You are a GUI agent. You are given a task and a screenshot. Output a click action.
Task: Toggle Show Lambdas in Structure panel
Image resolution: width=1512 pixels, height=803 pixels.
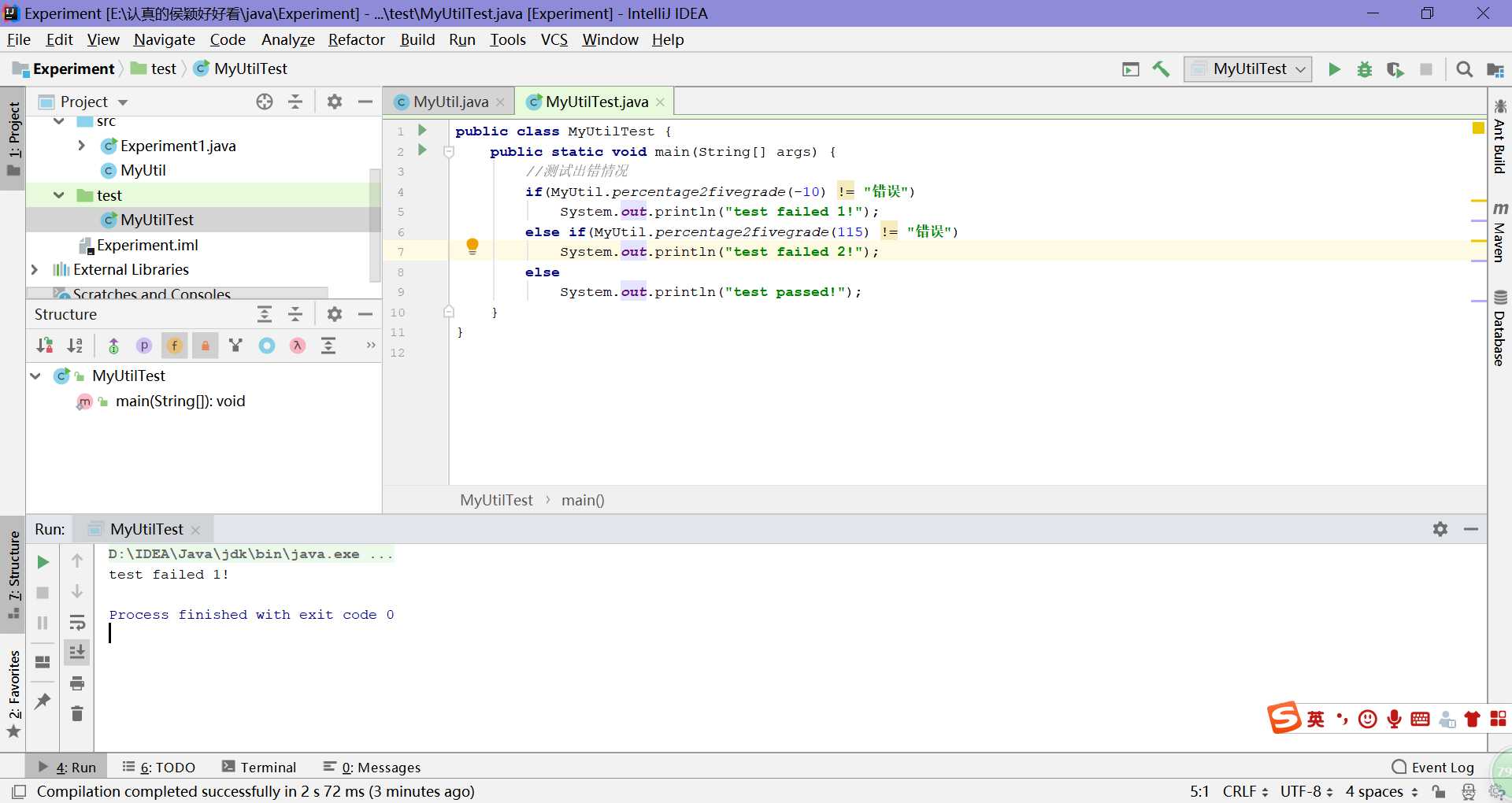point(297,346)
